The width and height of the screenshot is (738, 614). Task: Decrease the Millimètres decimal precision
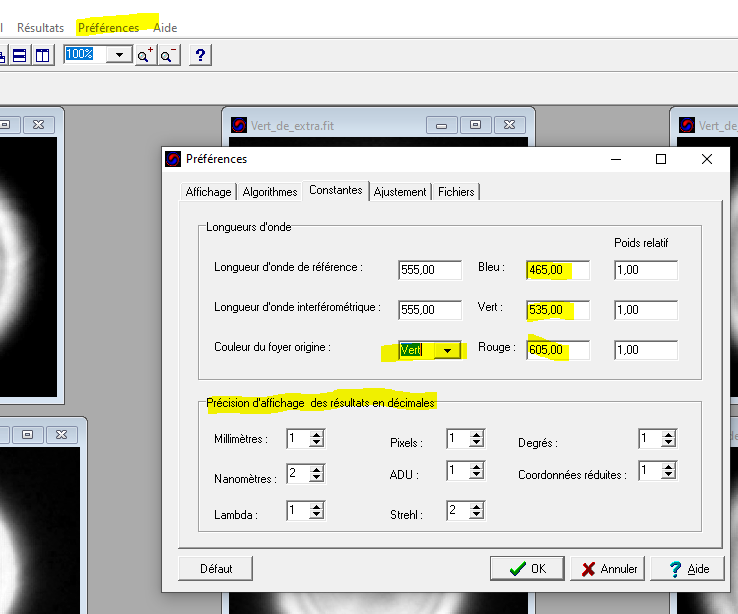(316, 443)
